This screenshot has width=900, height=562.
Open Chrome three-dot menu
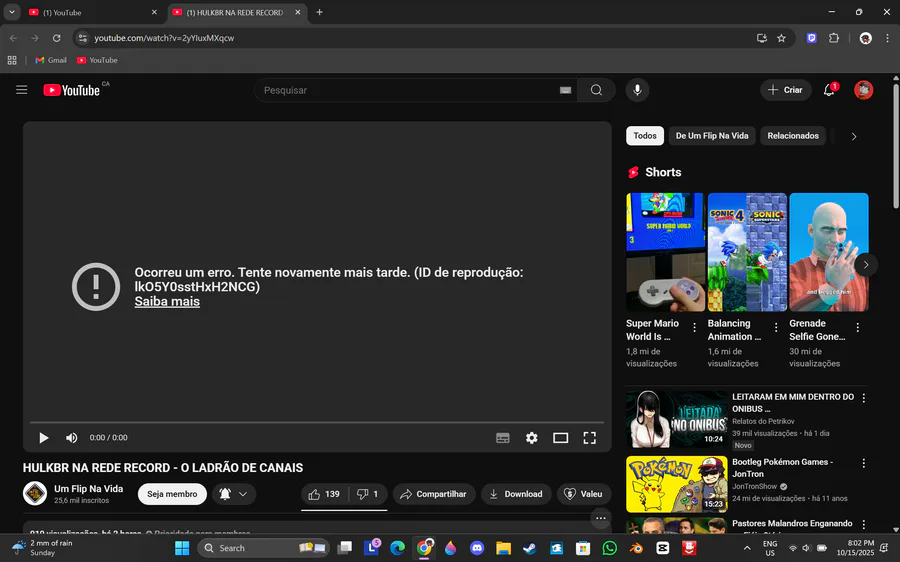coord(887,38)
